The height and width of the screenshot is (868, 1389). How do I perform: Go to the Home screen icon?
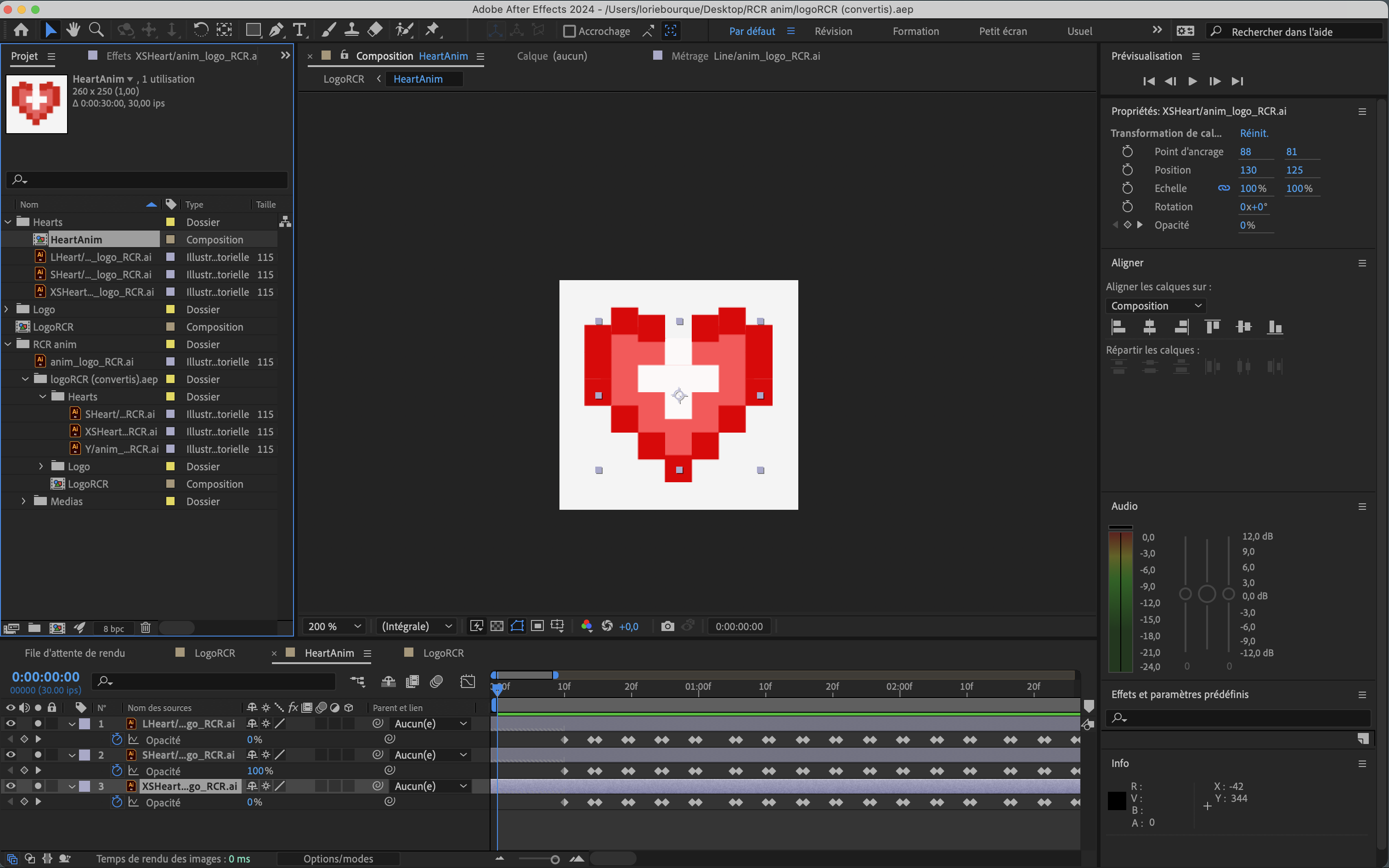pos(21,30)
